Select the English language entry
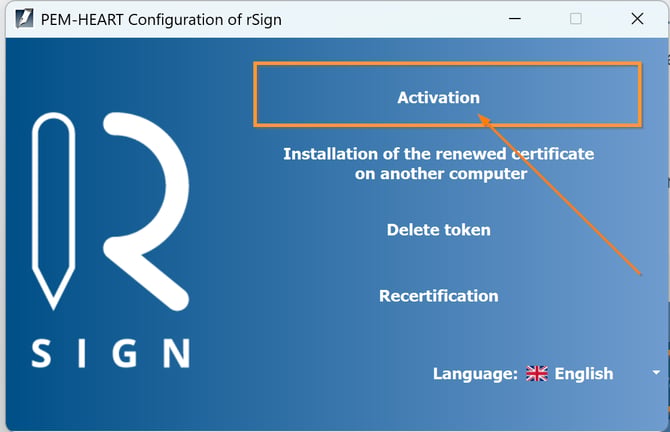Viewport: 670px width, 432px height. [584, 373]
